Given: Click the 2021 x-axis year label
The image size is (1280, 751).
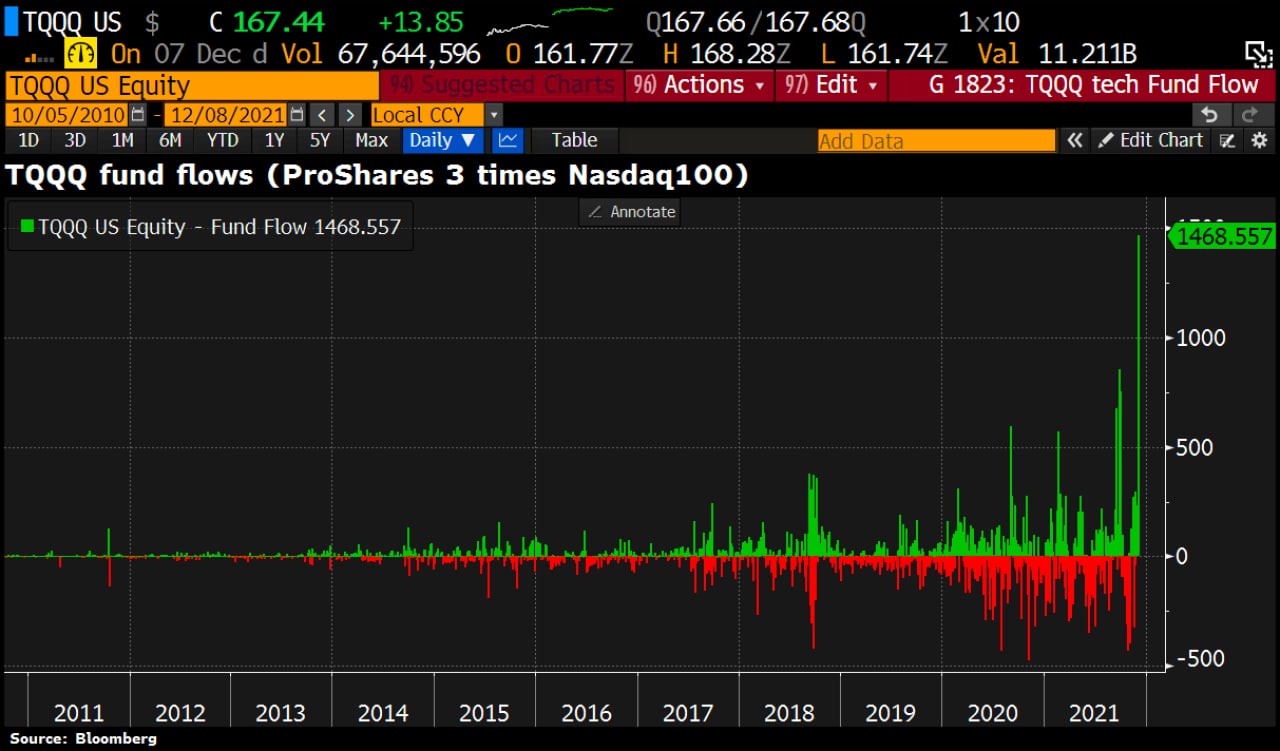Looking at the screenshot, I should [1094, 713].
